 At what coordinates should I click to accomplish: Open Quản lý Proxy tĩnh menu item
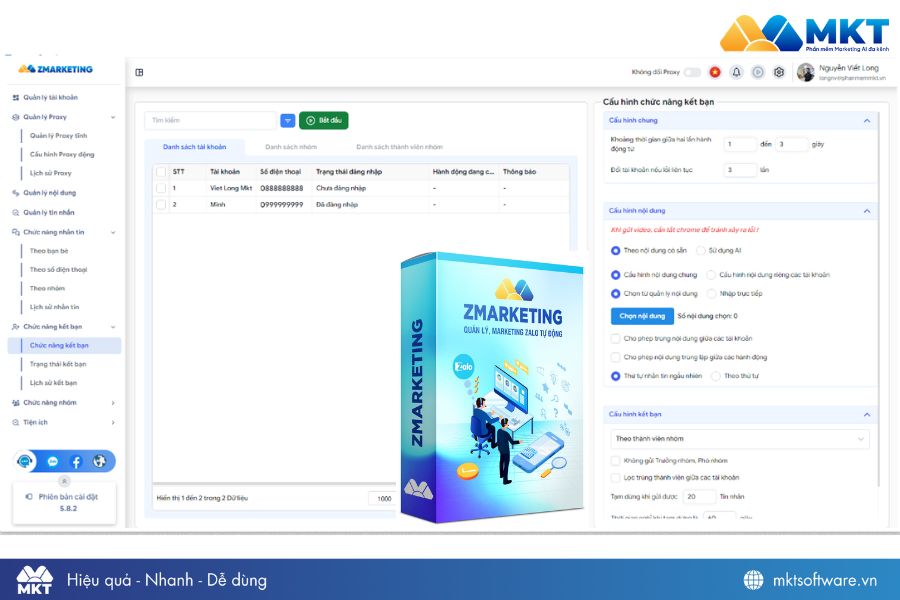(59, 136)
